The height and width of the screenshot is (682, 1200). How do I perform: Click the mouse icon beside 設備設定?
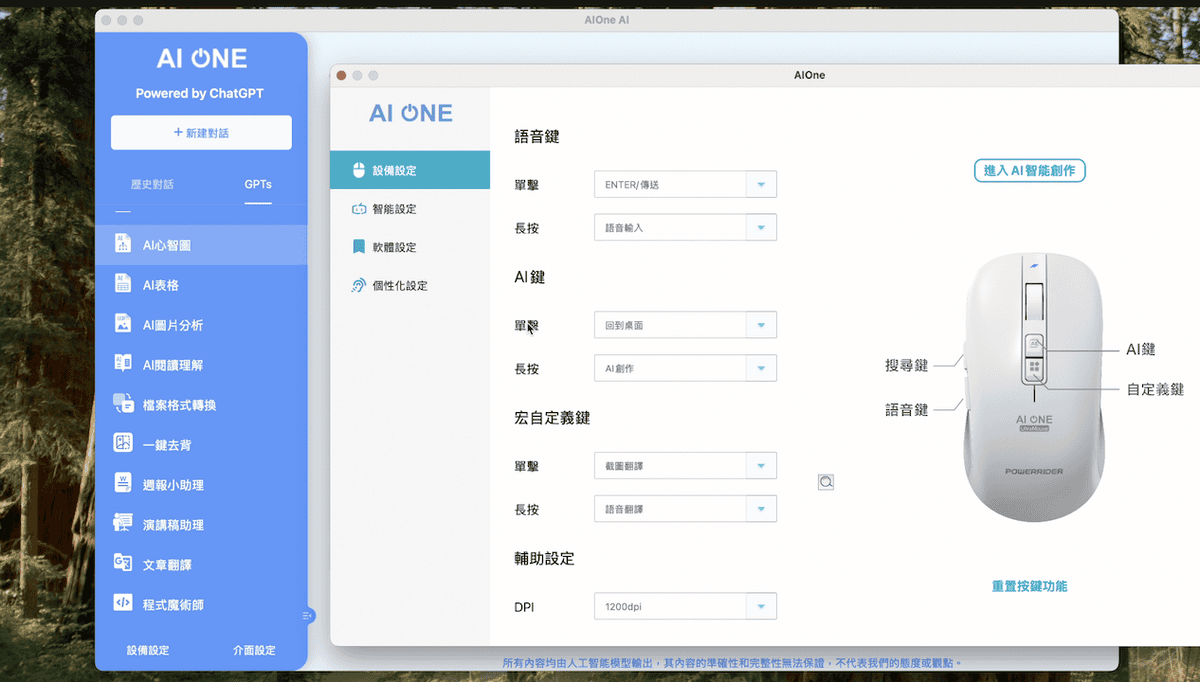click(x=359, y=170)
